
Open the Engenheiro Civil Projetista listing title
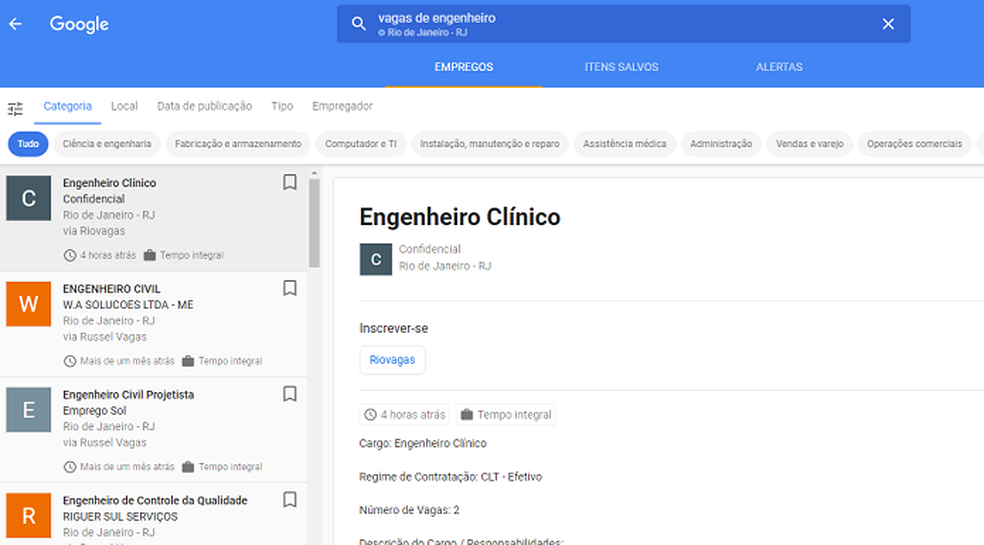pos(128,394)
